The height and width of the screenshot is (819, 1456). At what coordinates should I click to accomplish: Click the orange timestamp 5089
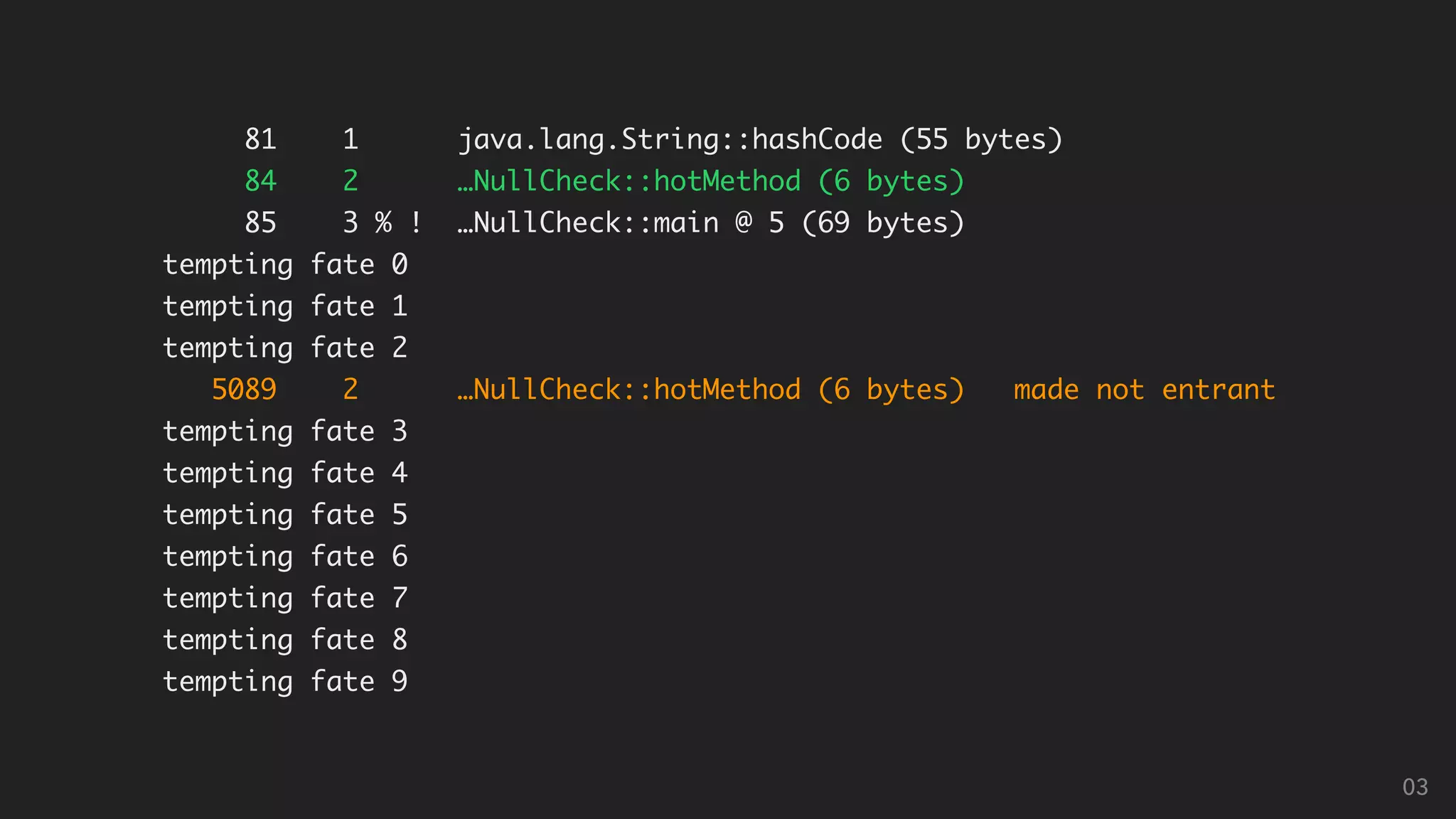244,390
